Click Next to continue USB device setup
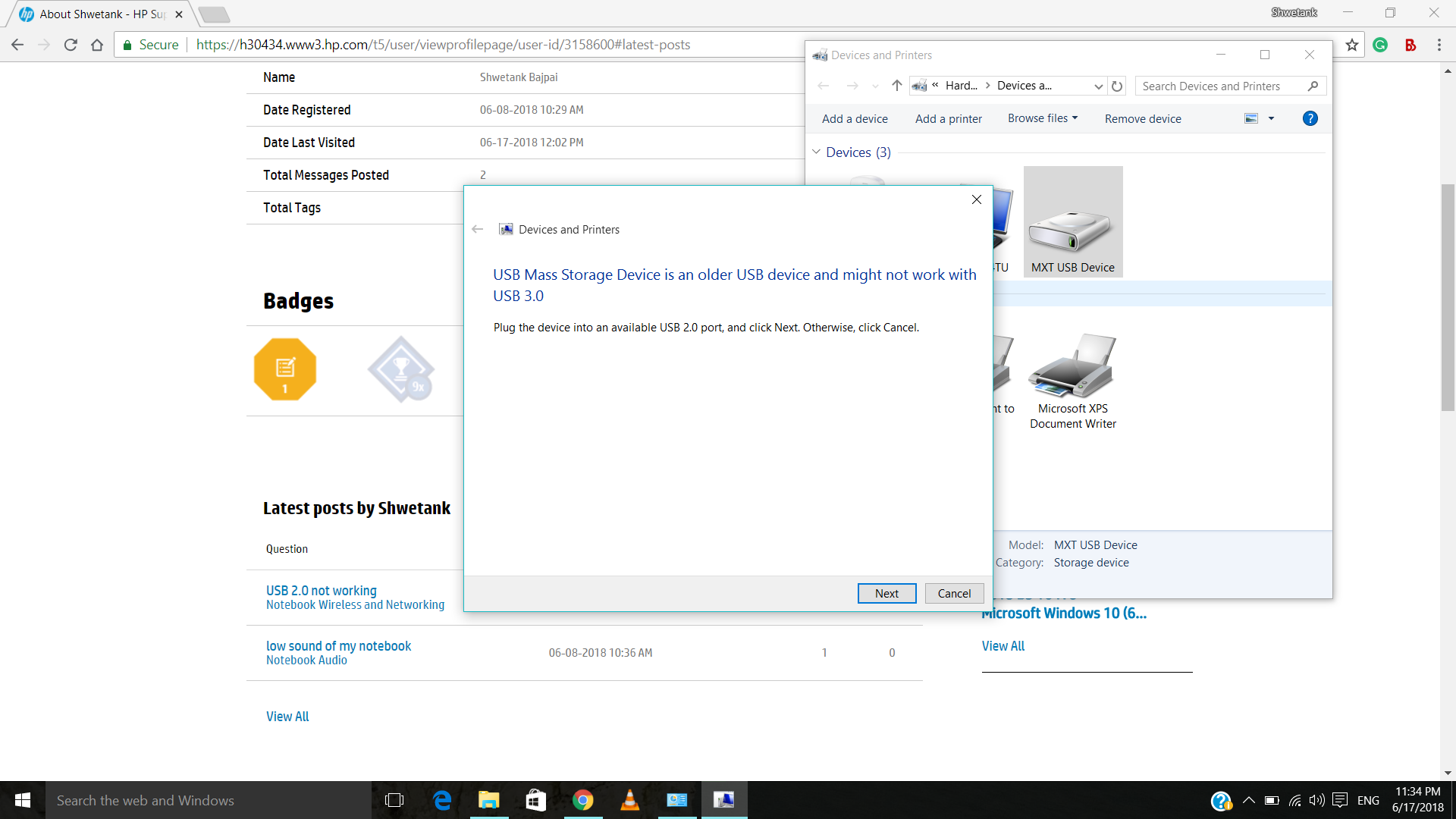This screenshot has height=819, width=1456. (x=886, y=593)
